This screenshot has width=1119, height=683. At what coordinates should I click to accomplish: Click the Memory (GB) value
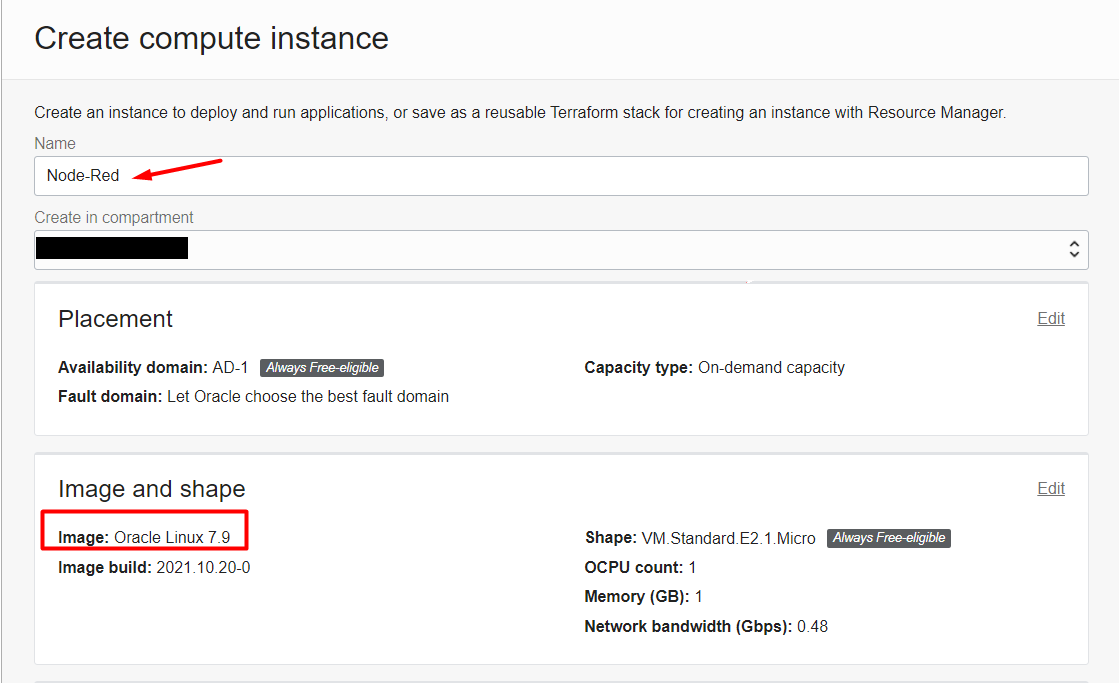pyautogui.click(x=699, y=596)
